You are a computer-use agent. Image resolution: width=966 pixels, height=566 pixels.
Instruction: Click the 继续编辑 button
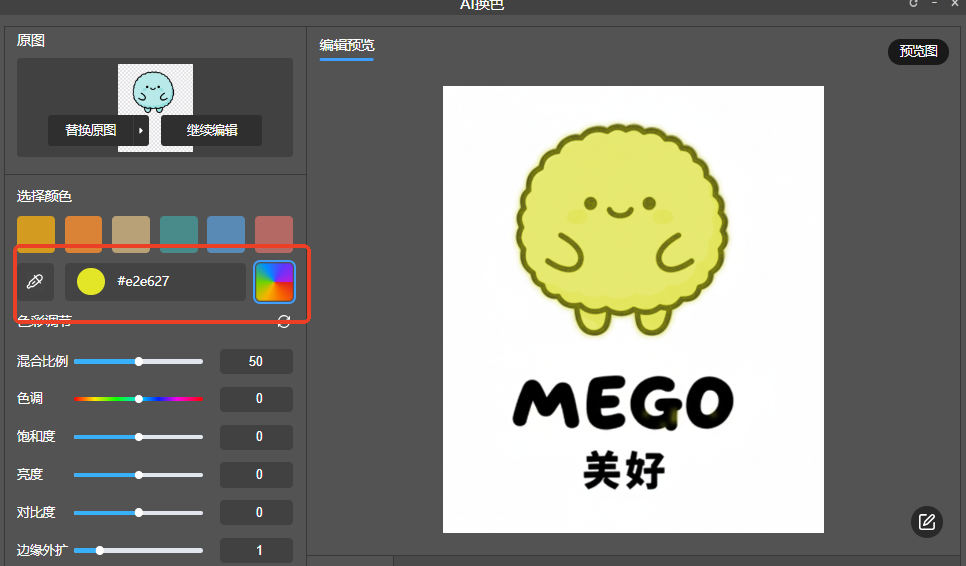[211, 131]
